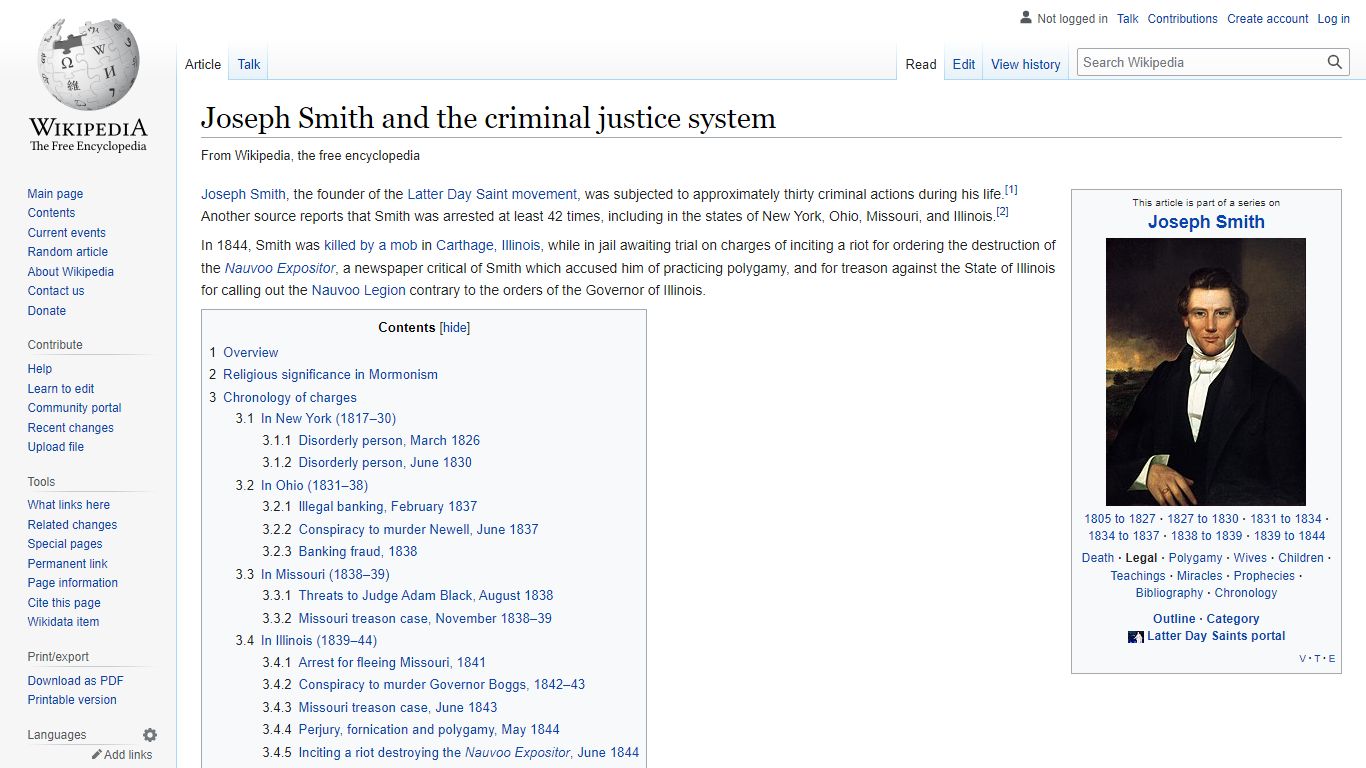Click the Log in link
1366x768 pixels.
[1333, 19]
